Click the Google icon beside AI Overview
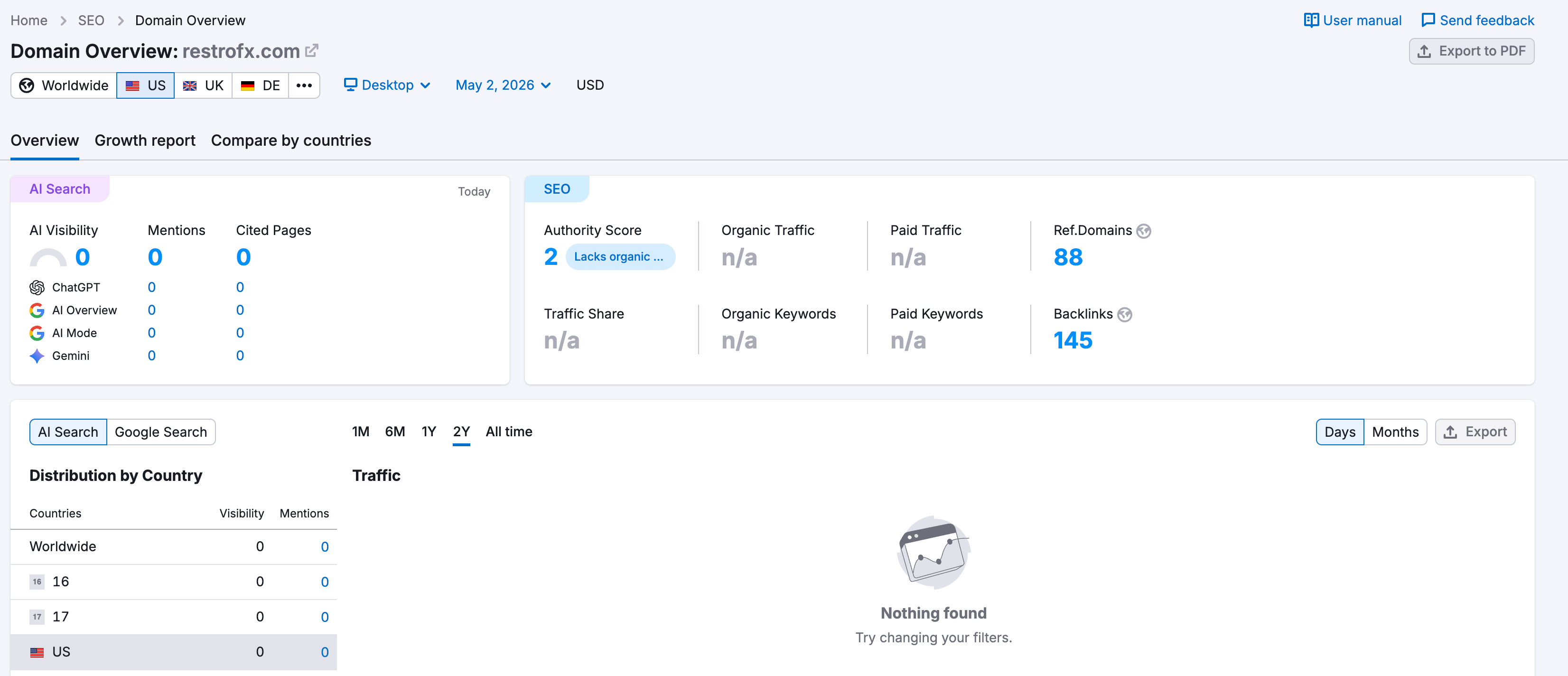 point(37,310)
